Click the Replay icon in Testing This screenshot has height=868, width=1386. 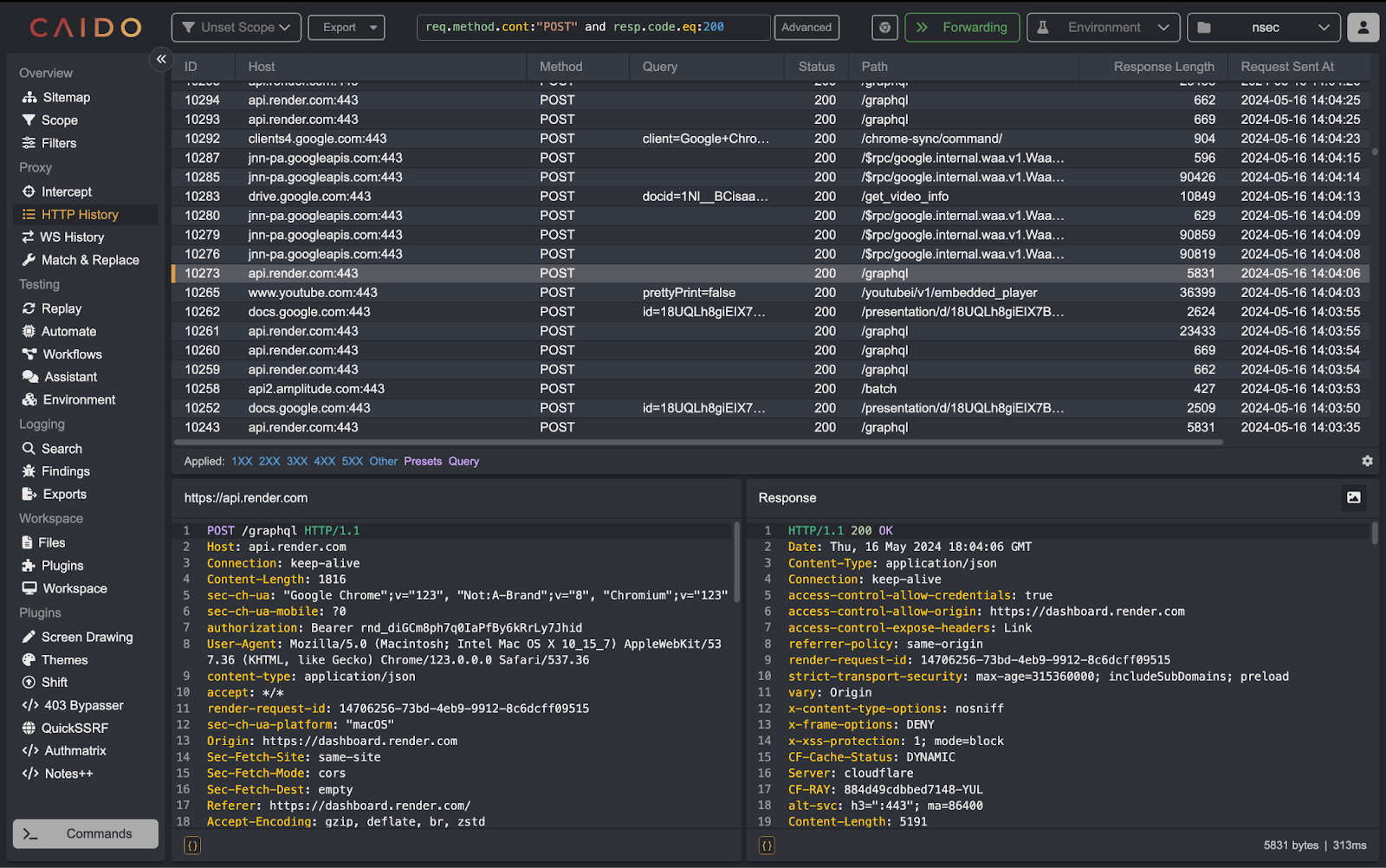coord(29,308)
